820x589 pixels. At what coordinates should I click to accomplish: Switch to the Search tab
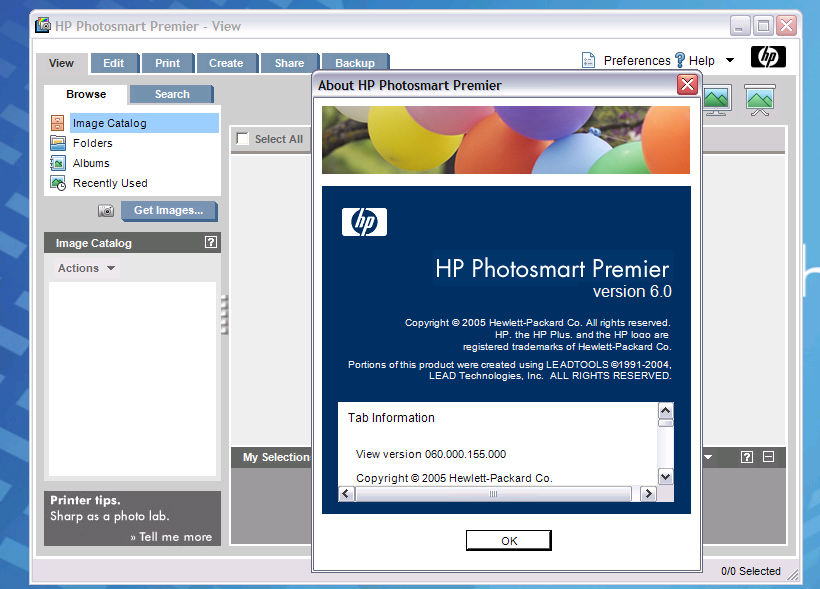coord(172,94)
